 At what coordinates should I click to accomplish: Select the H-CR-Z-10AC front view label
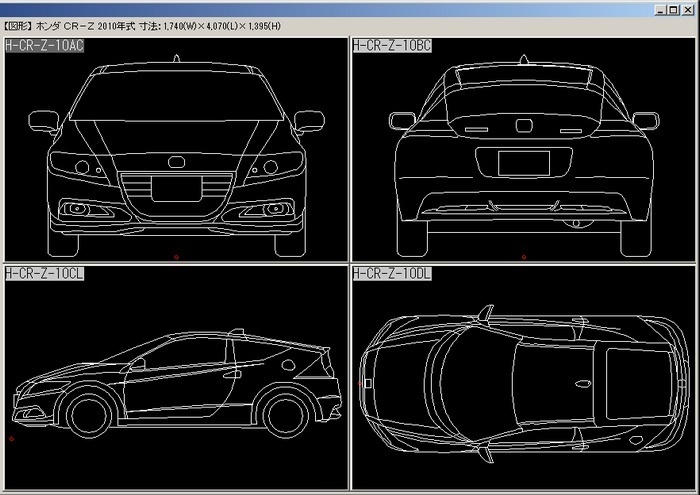click(44, 45)
